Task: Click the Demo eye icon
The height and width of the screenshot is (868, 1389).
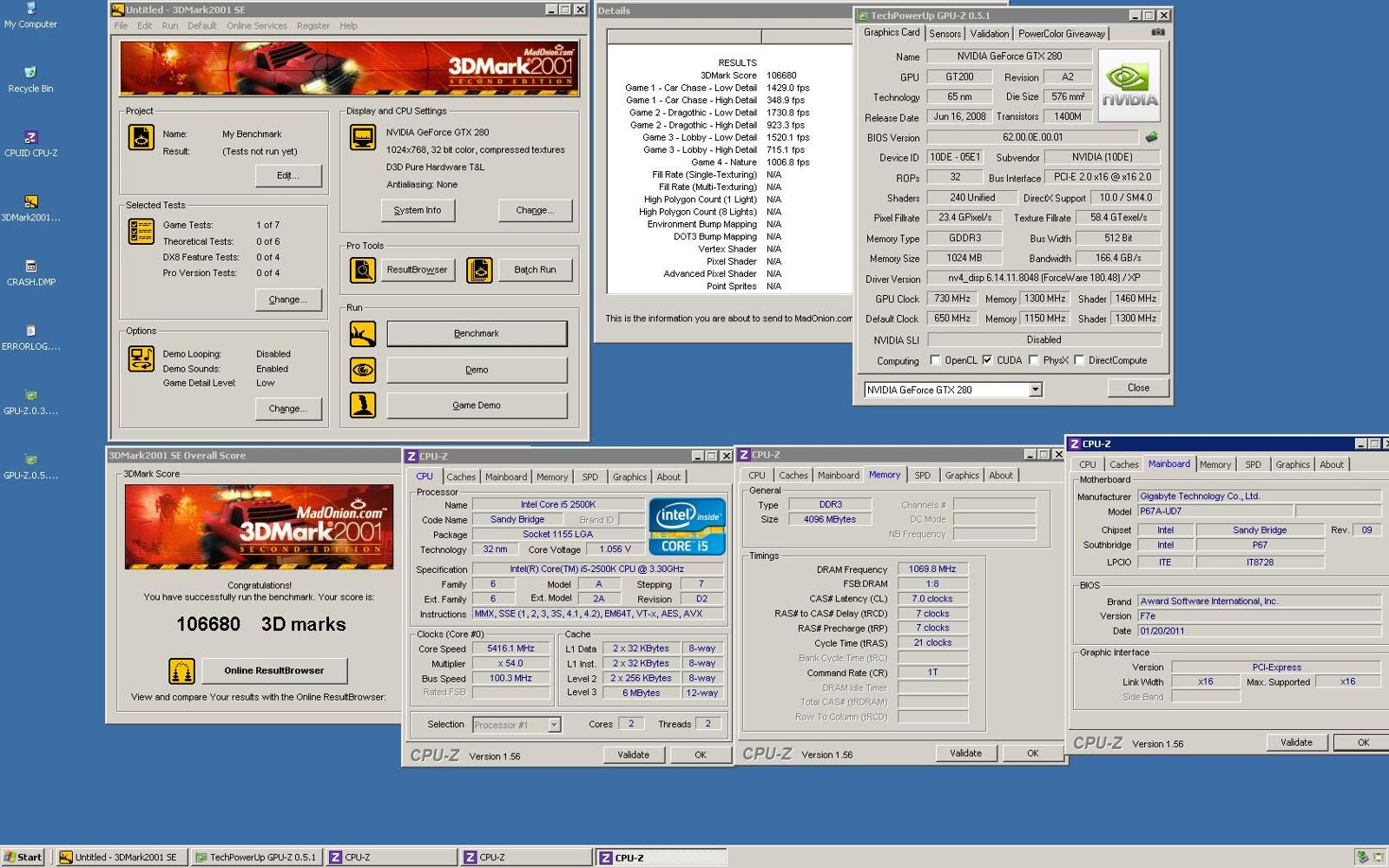Action: (362, 370)
